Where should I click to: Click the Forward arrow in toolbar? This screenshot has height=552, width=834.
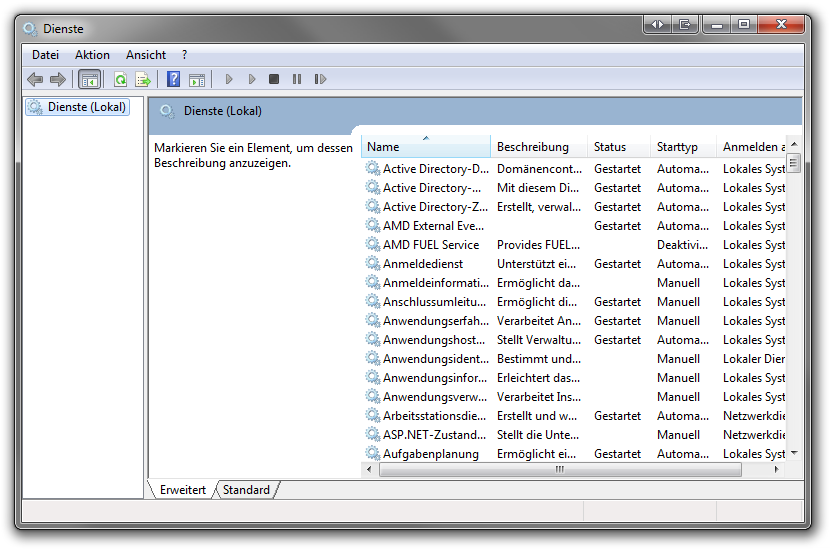tap(58, 79)
